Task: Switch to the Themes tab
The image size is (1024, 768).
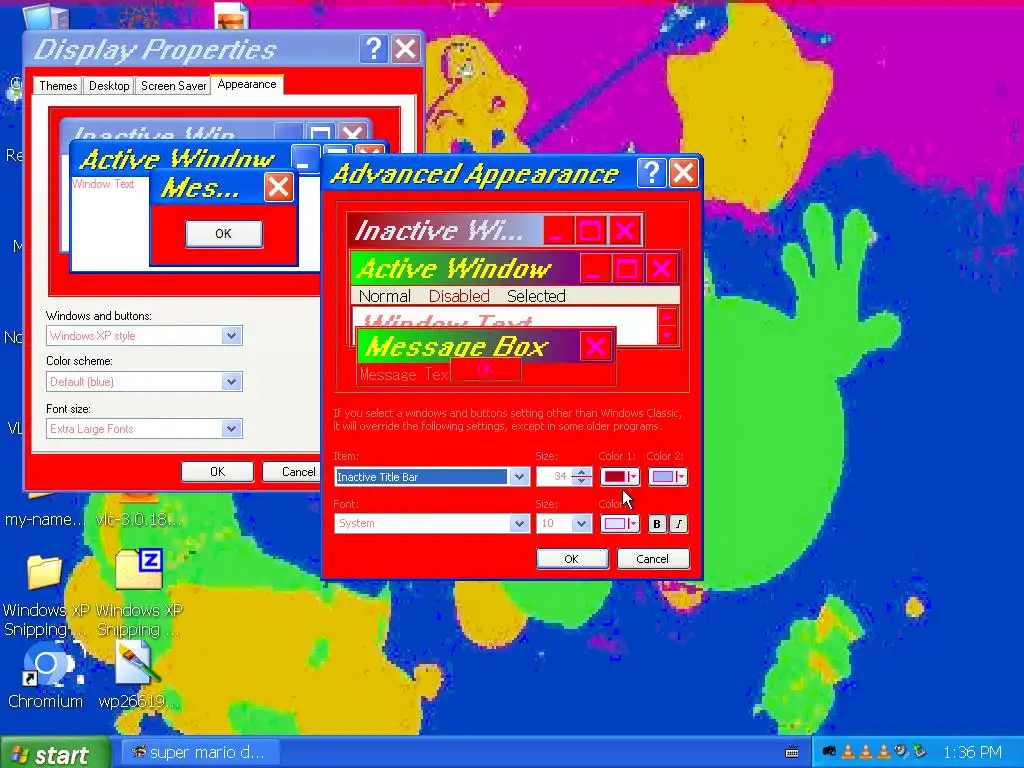Action: coord(58,86)
